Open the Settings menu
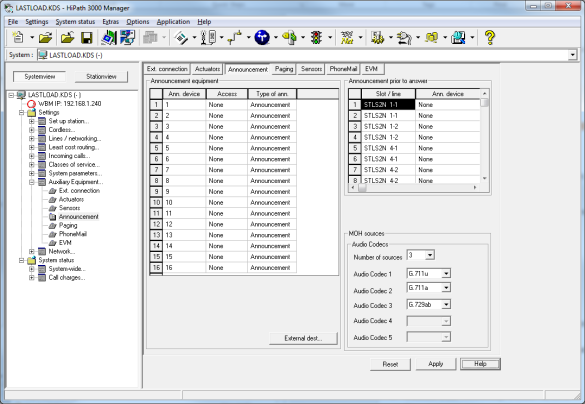The image size is (585, 404). point(37,22)
